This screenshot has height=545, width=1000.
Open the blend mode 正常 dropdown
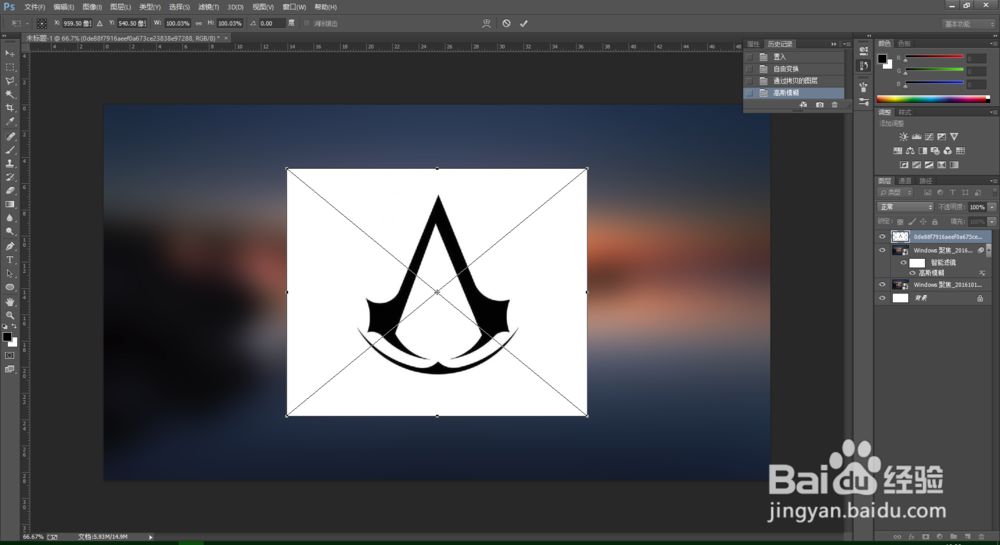coord(906,207)
